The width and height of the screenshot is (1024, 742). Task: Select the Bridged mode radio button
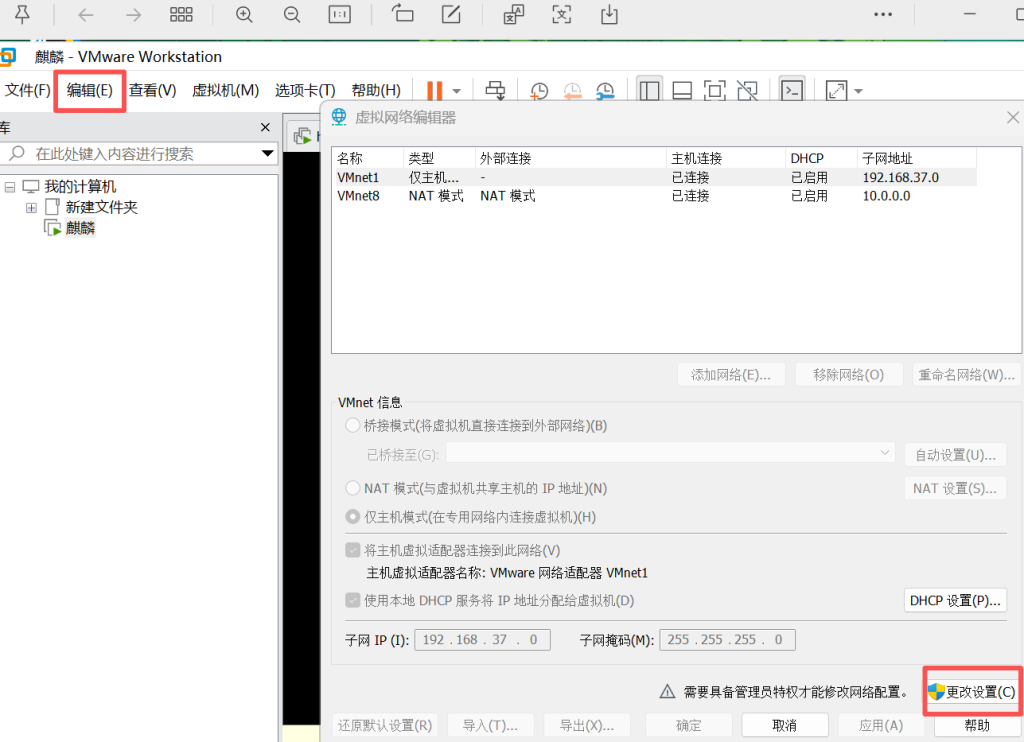352,425
